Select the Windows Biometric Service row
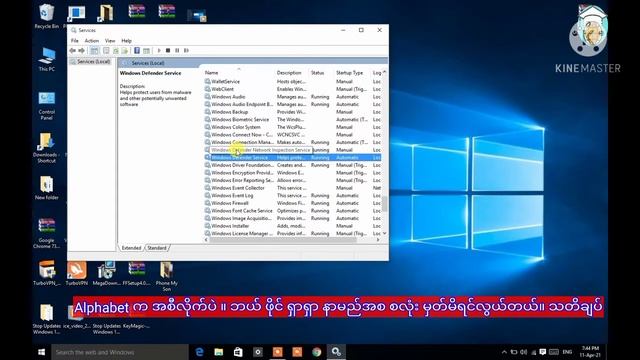 [292, 120]
